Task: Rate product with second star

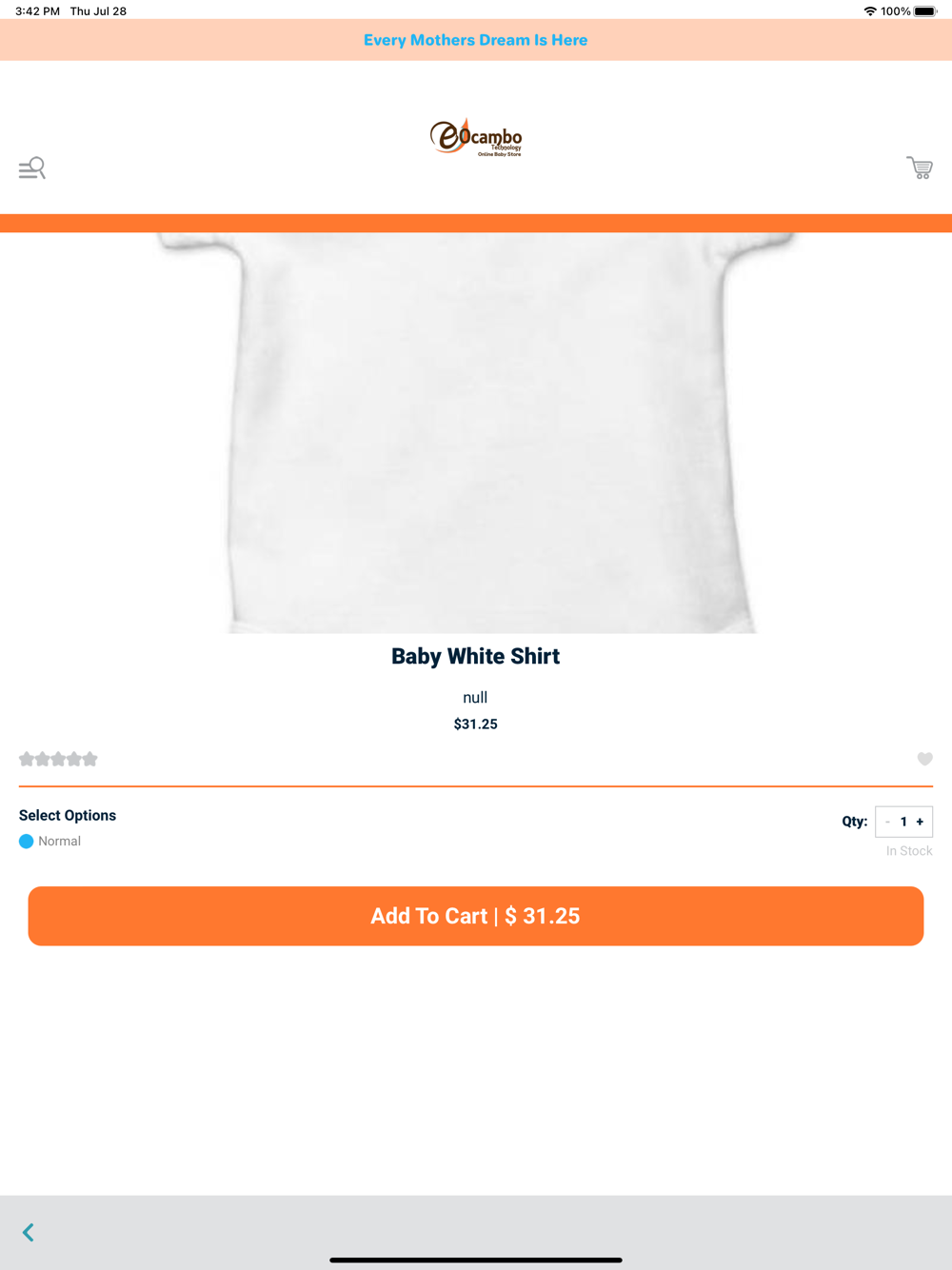Action: (x=42, y=759)
